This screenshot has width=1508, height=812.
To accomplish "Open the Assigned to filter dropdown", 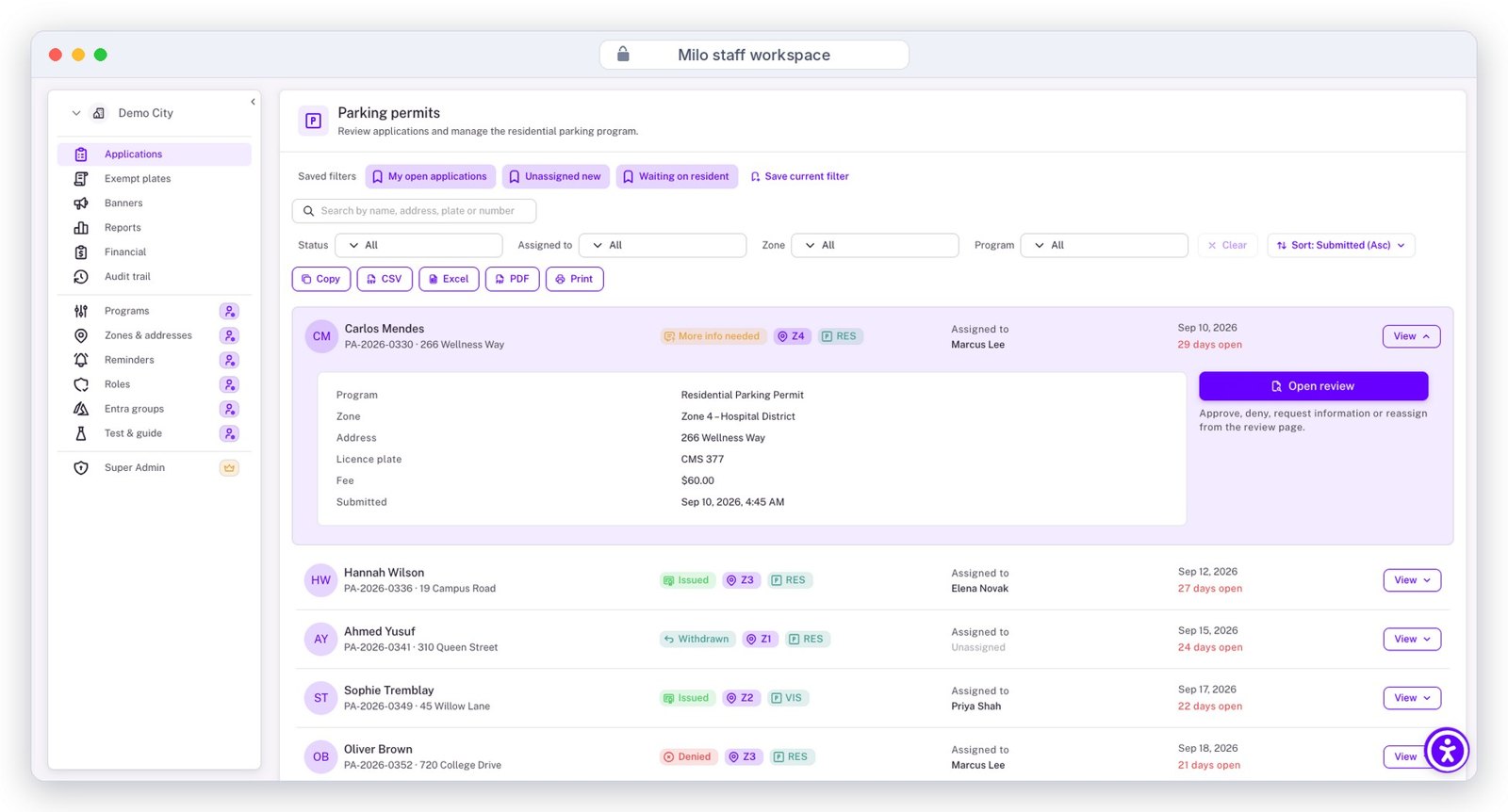I will pyautogui.click(x=663, y=245).
